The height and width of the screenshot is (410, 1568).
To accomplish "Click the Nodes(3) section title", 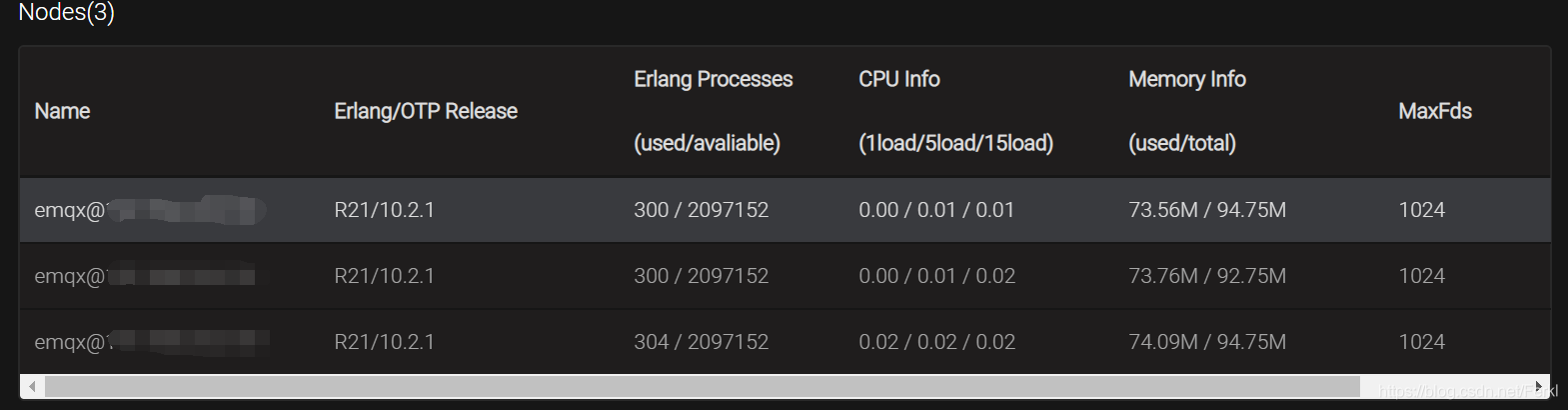I will pyautogui.click(x=66, y=12).
